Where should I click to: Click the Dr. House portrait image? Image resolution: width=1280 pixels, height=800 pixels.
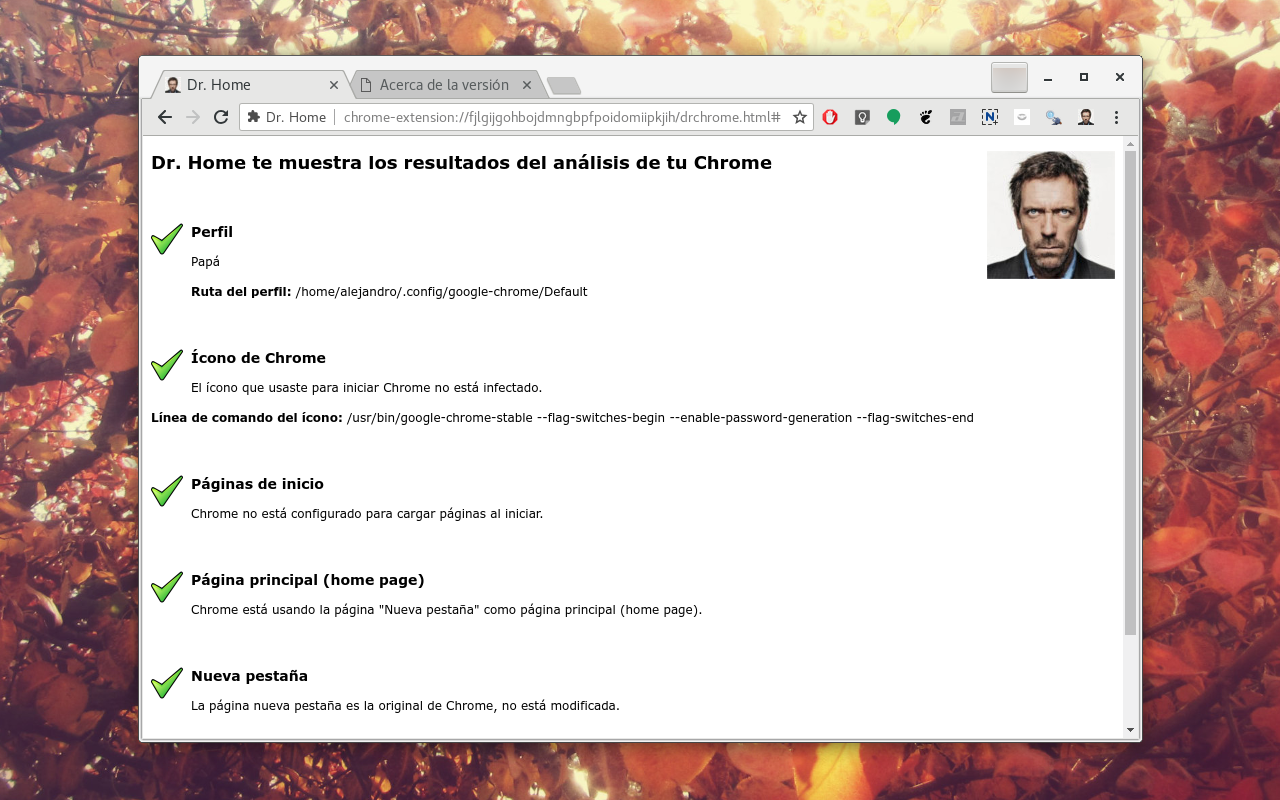(1050, 215)
